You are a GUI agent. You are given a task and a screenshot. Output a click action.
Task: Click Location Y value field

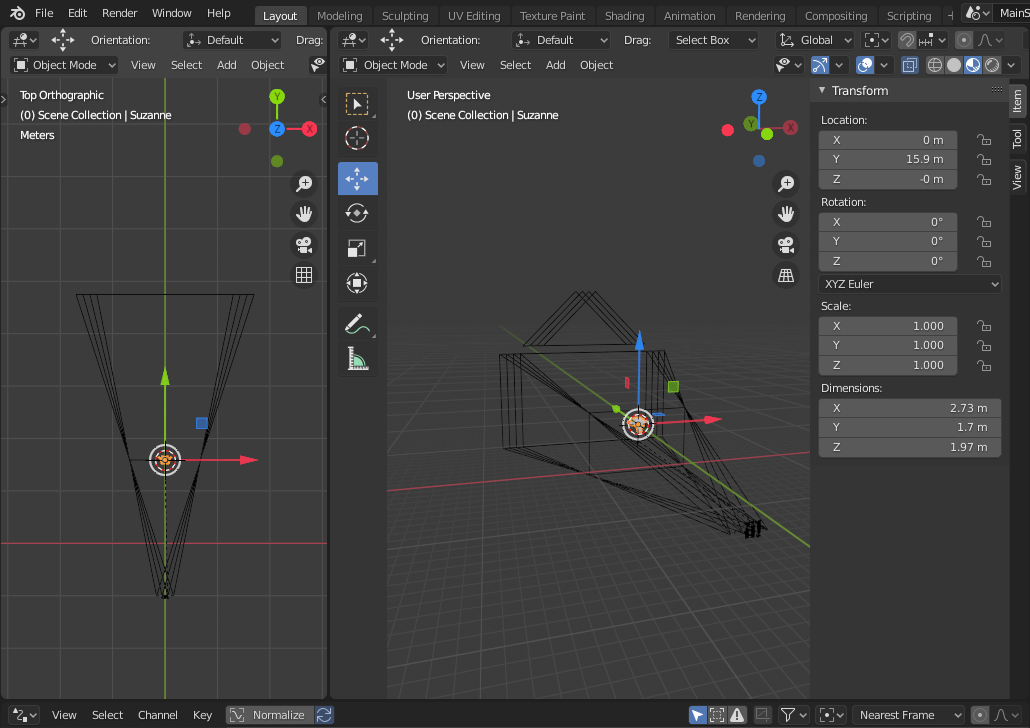pyautogui.click(x=887, y=159)
